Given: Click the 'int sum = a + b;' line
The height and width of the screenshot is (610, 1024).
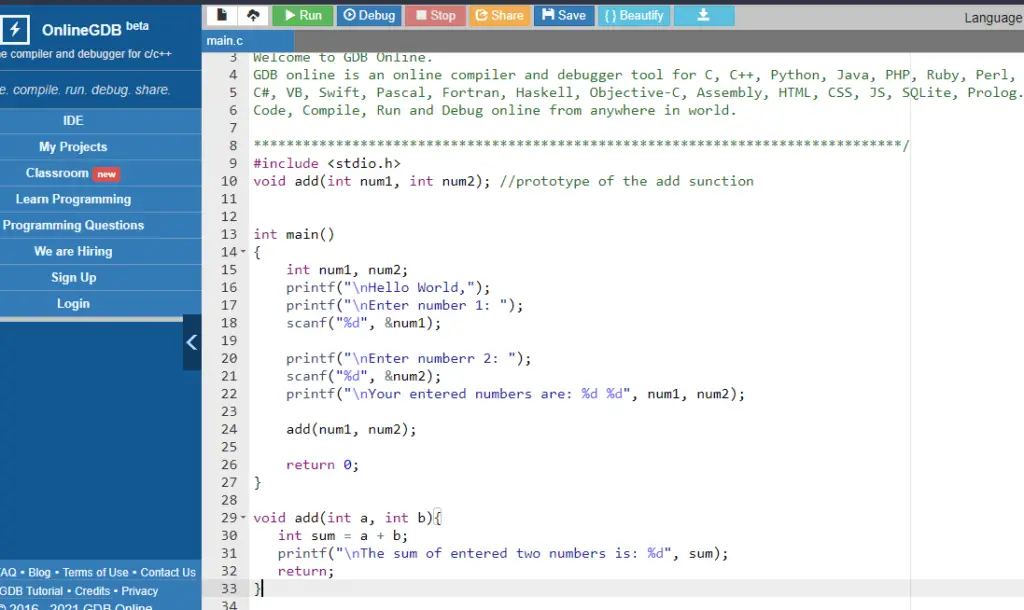Looking at the screenshot, I should point(343,536).
